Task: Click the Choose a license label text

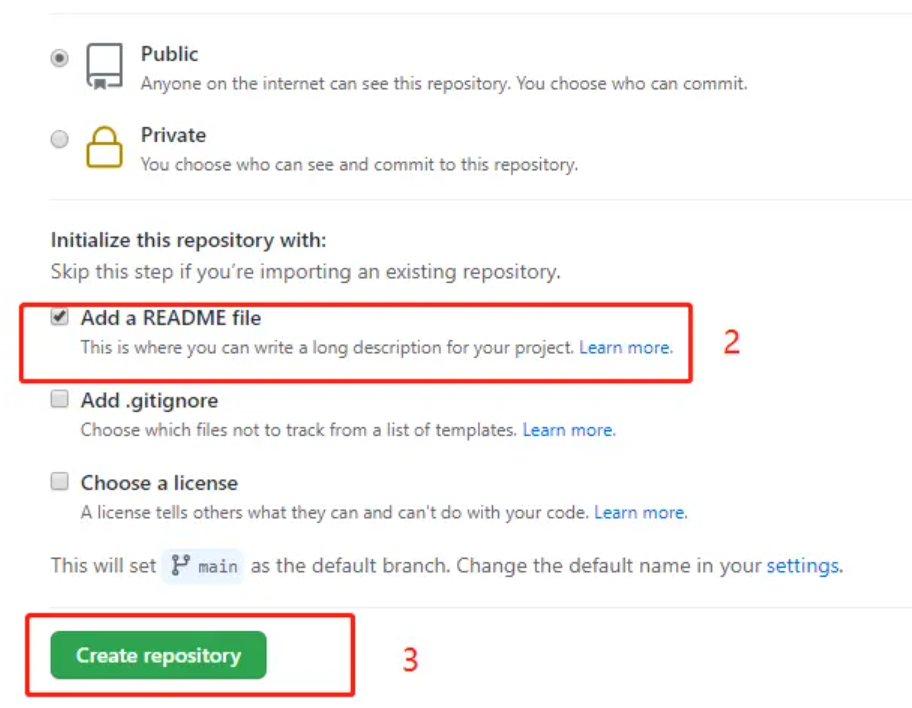Action: point(159,483)
